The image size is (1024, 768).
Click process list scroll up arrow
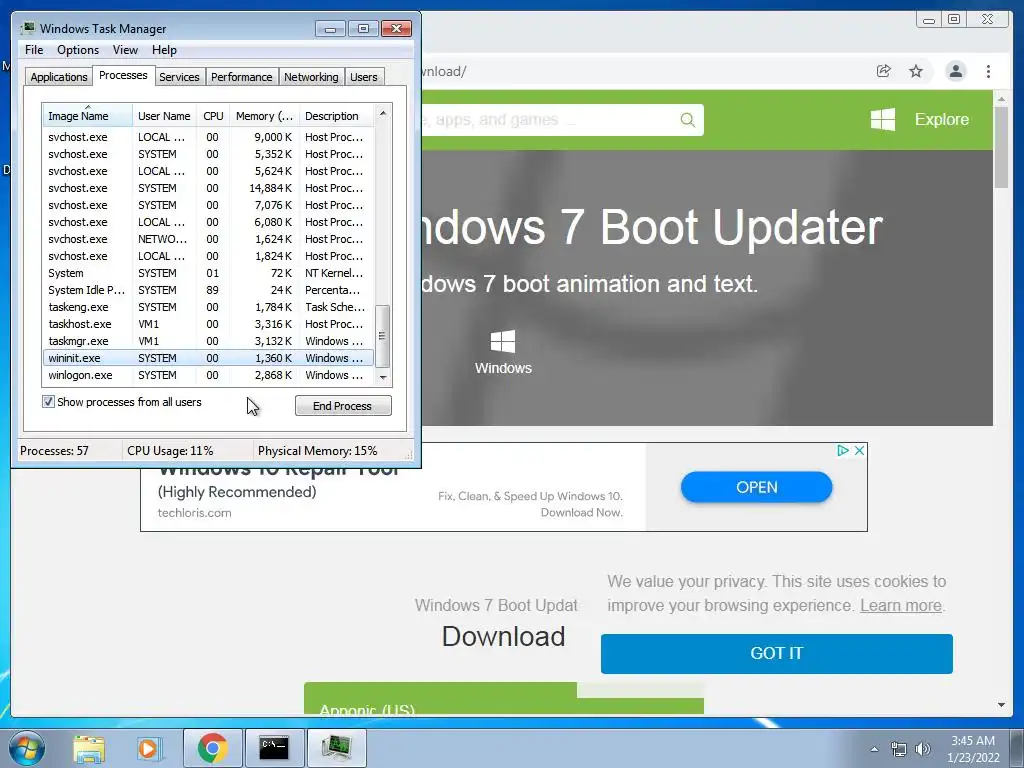click(x=383, y=113)
